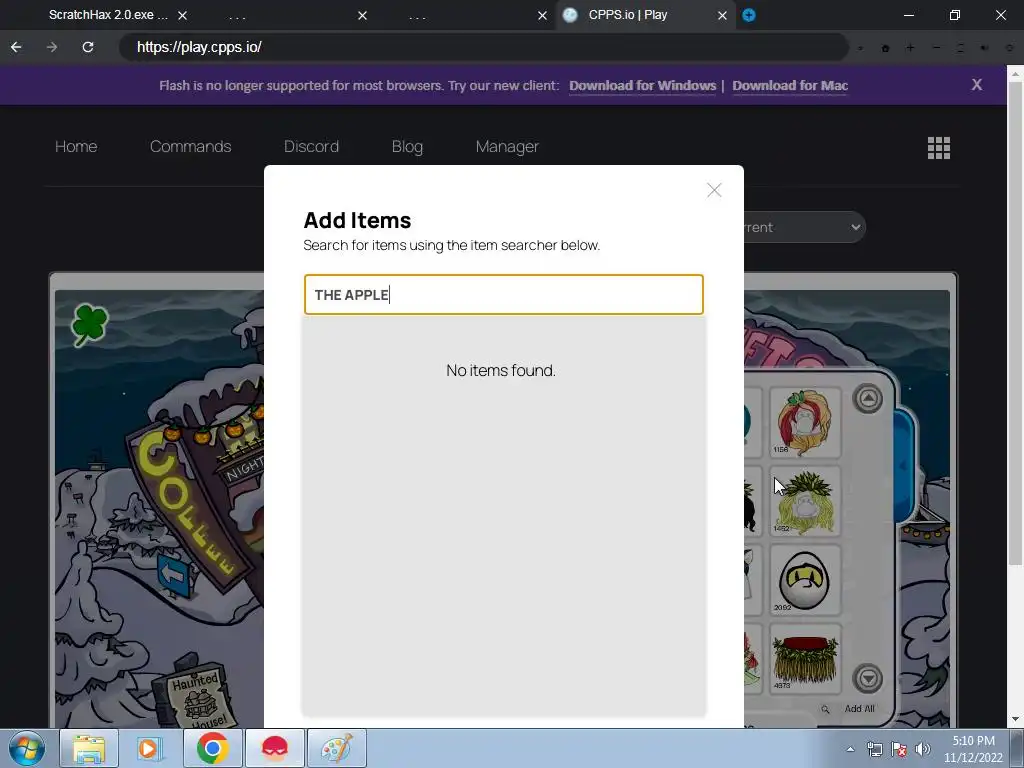The height and width of the screenshot is (768, 1024).
Task: Select the green leafy hair item 1452
Action: tap(805, 502)
